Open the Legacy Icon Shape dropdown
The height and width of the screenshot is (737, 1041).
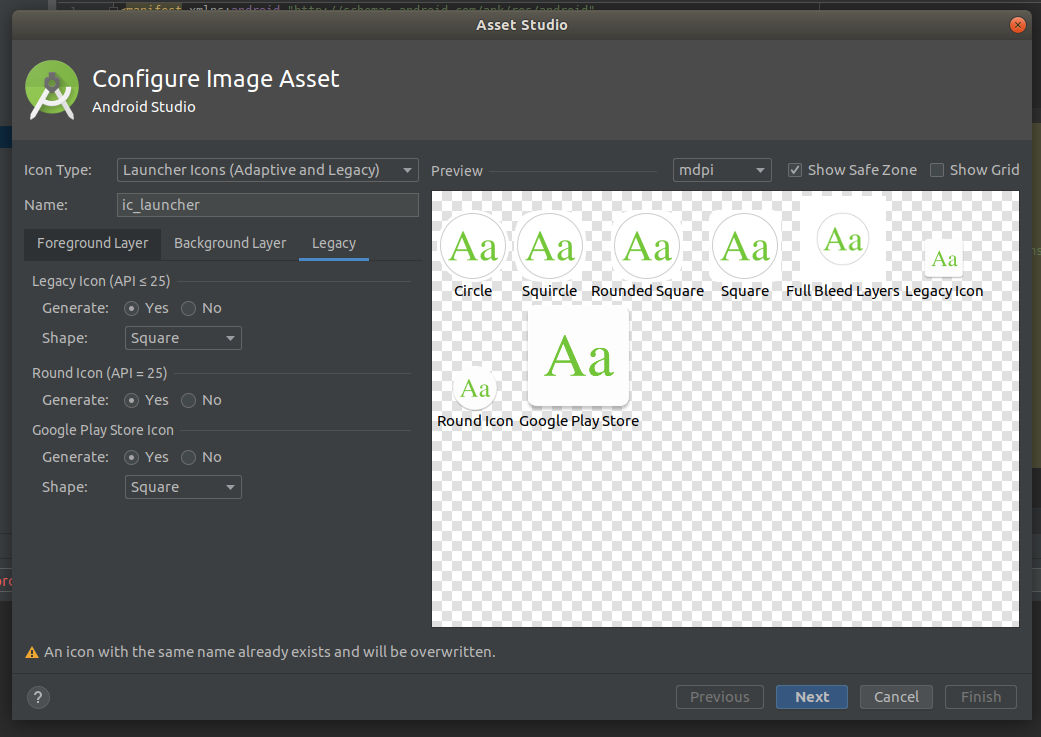[x=183, y=338]
